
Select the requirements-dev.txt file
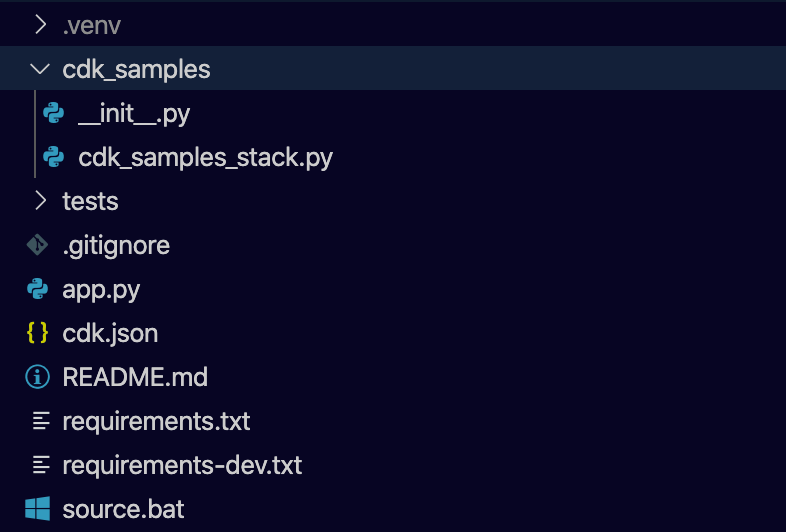click(x=182, y=465)
